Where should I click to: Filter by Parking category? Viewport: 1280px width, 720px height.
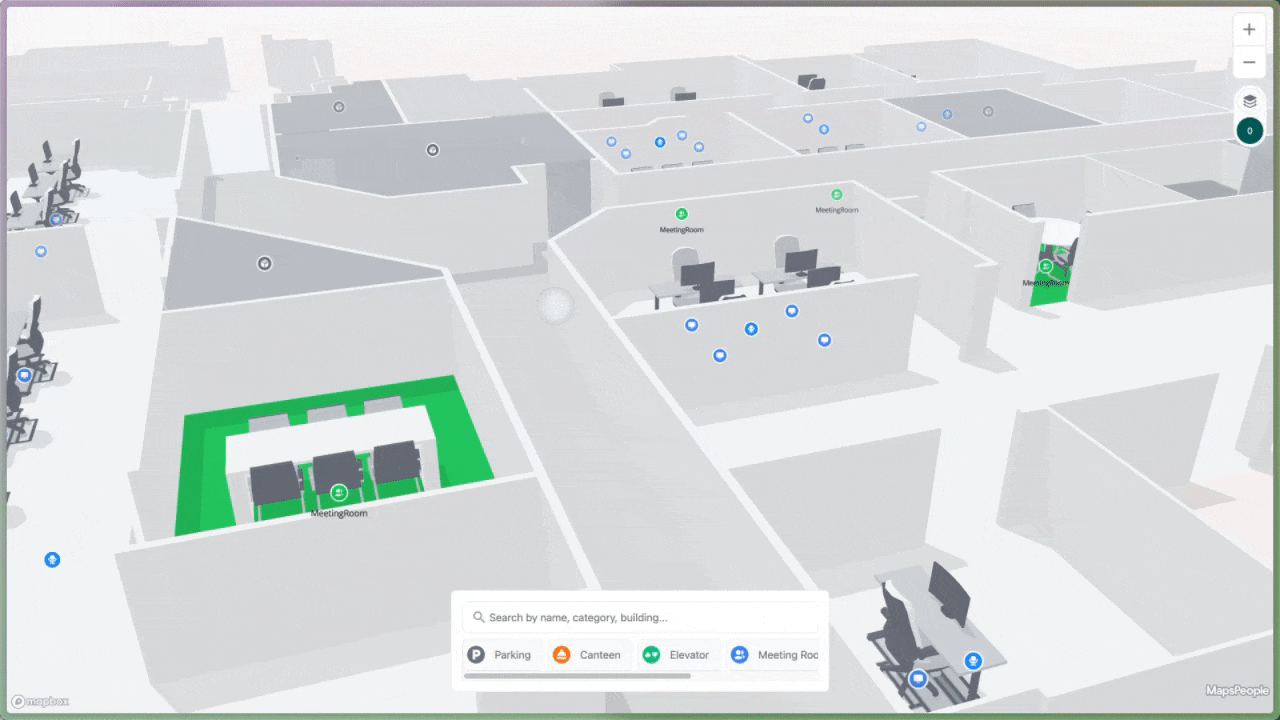click(x=501, y=655)
